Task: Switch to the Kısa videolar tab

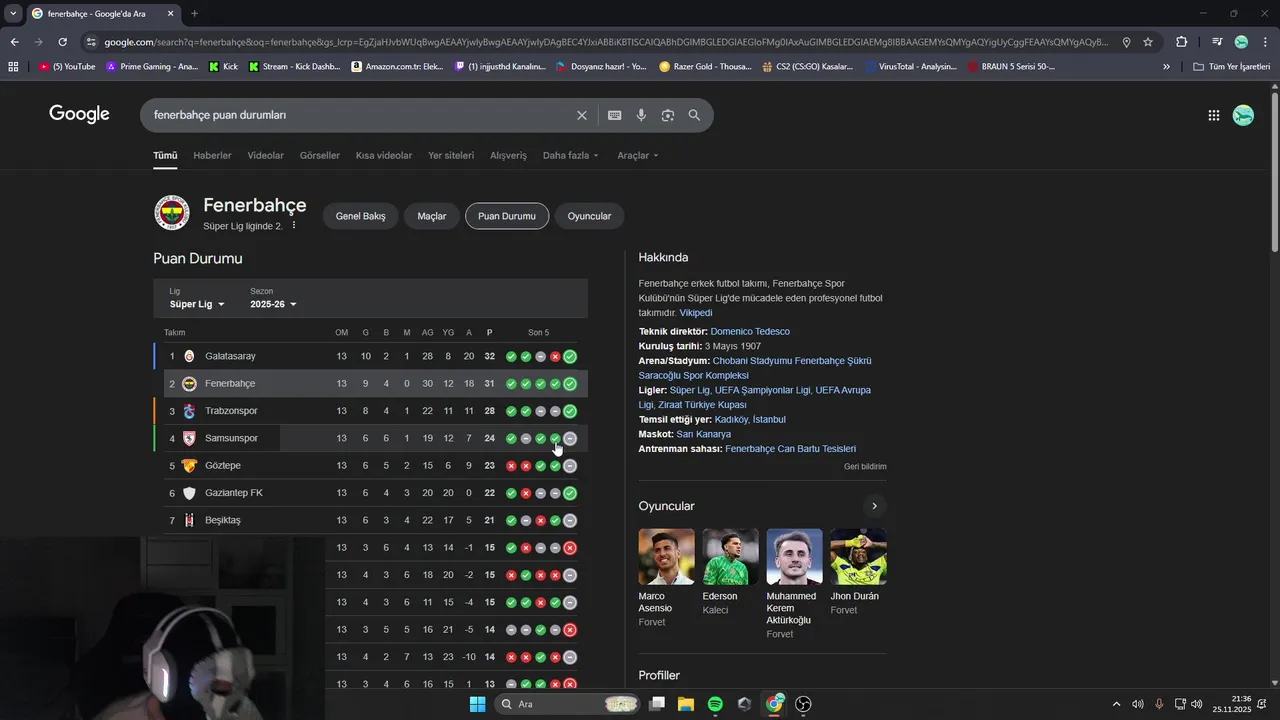Action: (x=384, y=155)
